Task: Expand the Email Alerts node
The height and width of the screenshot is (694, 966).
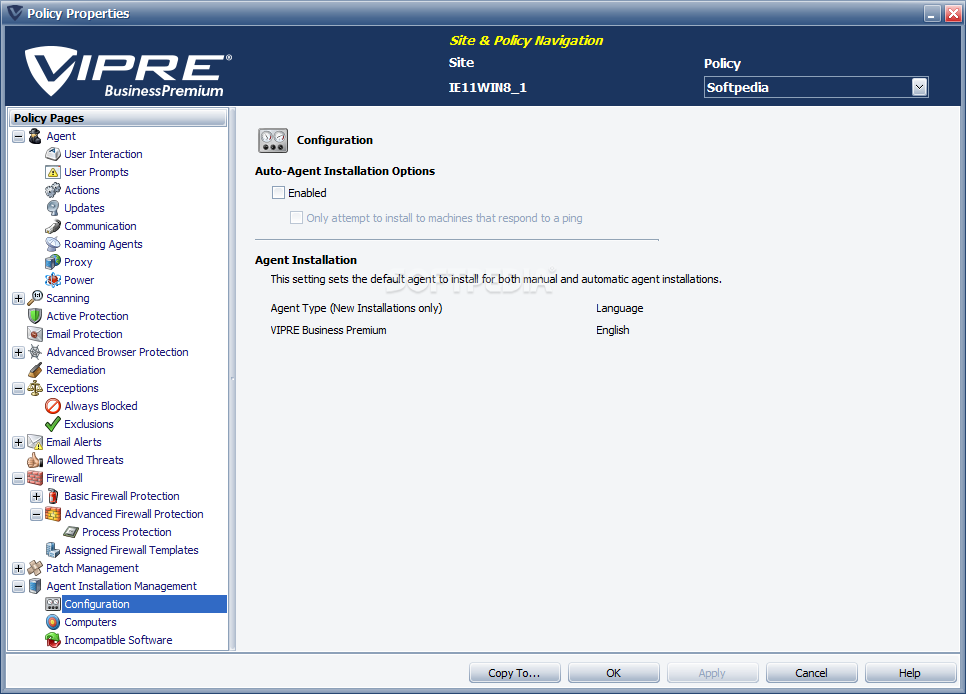Action: pos(18,443)
